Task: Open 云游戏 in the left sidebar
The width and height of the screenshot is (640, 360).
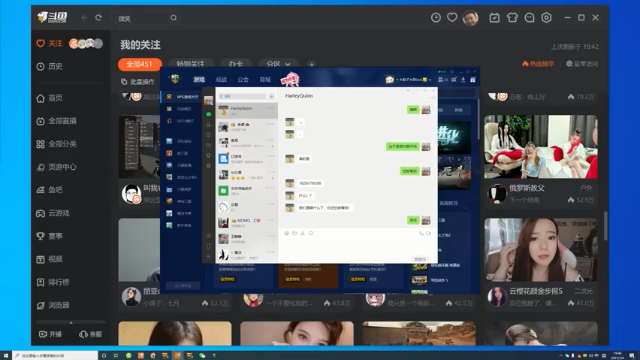Action: click(x=53, y=213)
